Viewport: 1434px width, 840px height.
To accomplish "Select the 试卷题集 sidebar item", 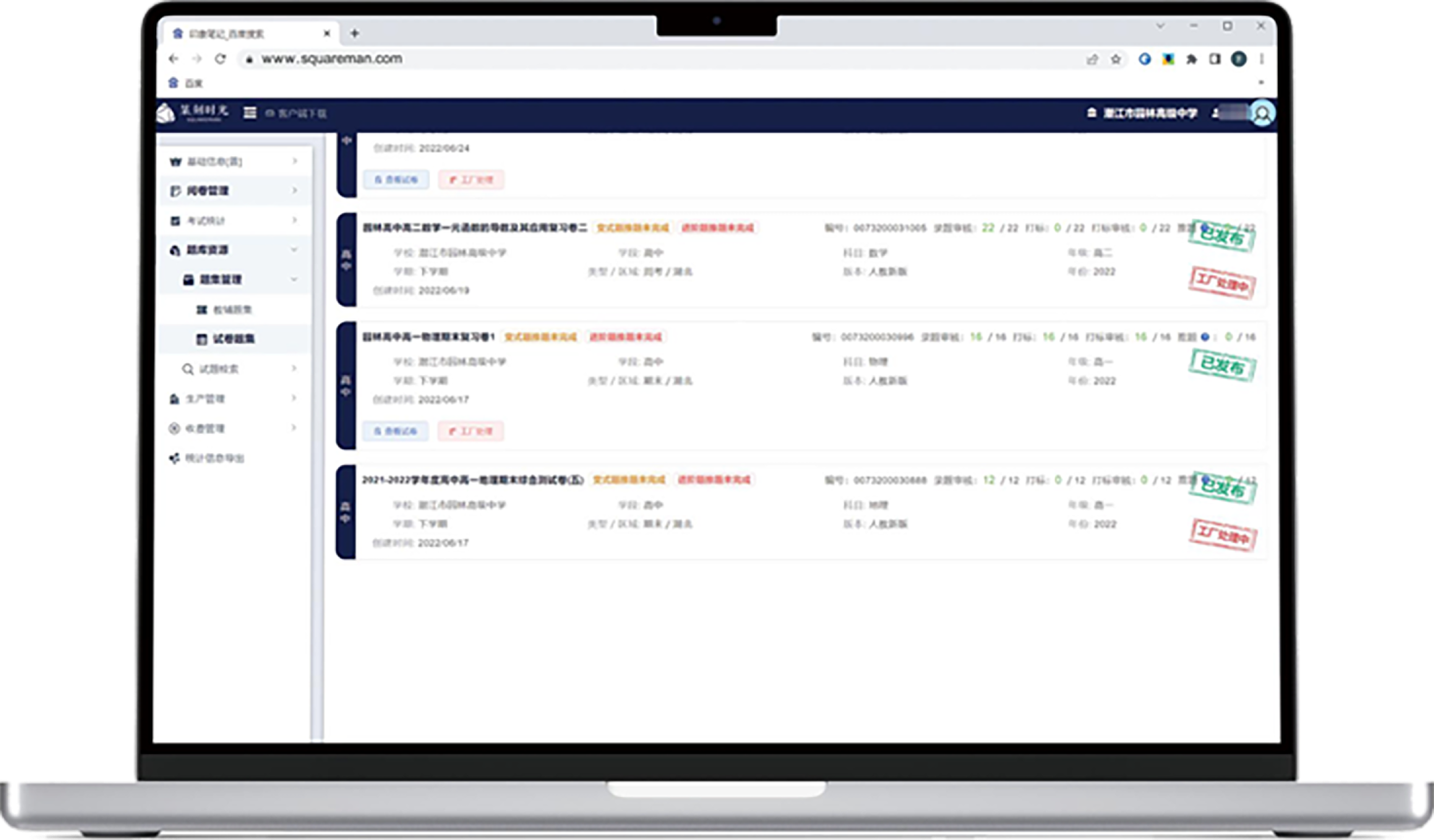I will [x=232, y=339].
